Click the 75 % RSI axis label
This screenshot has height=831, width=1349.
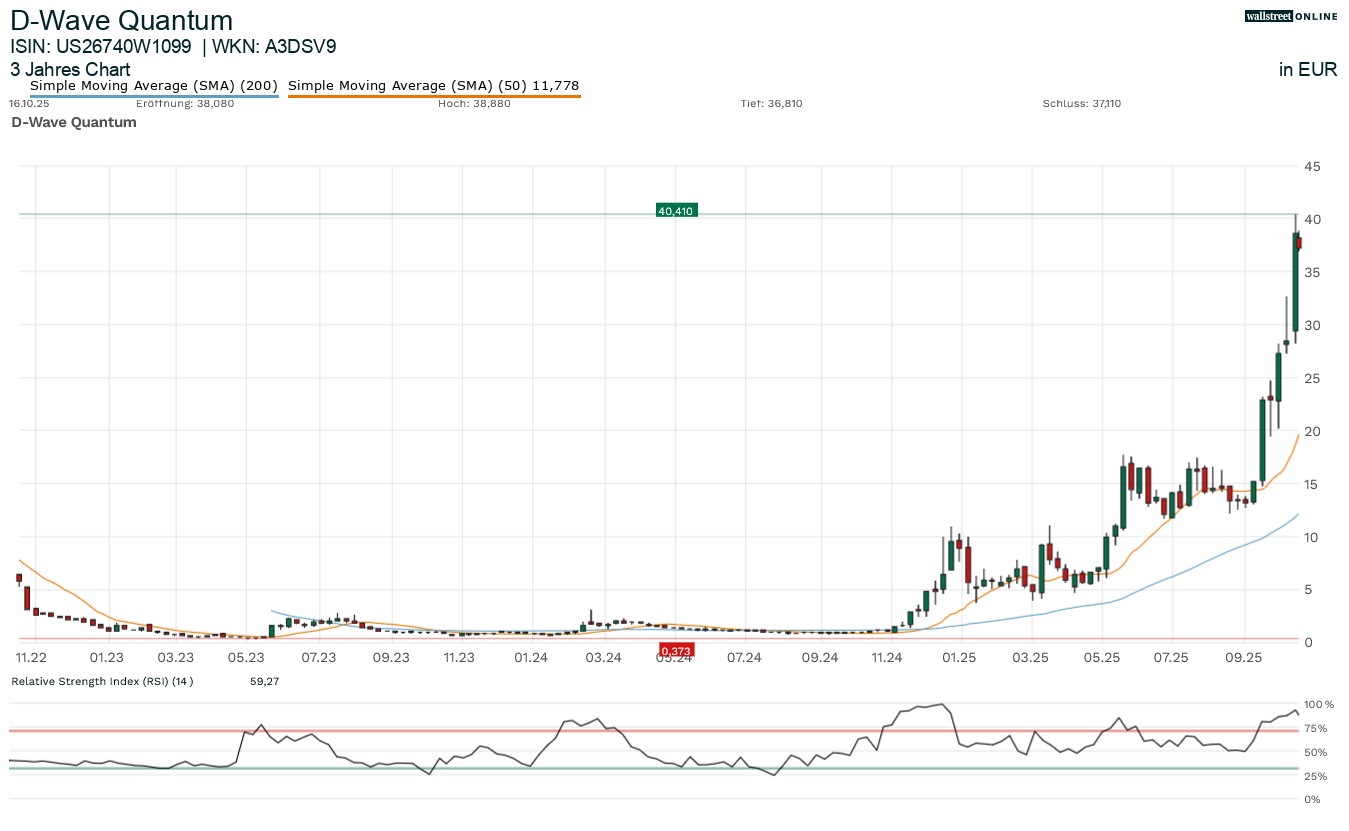pyautogui.click(x=1317, y=728)
